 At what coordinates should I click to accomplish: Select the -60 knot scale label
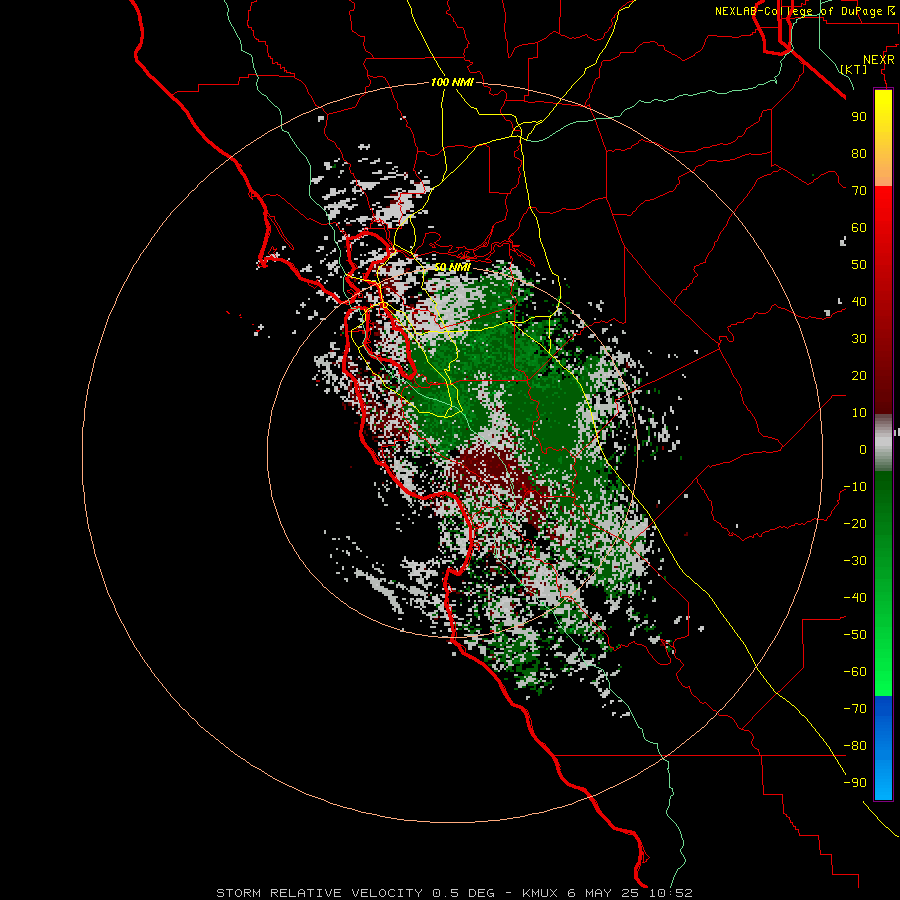click(x=855, y=672)
